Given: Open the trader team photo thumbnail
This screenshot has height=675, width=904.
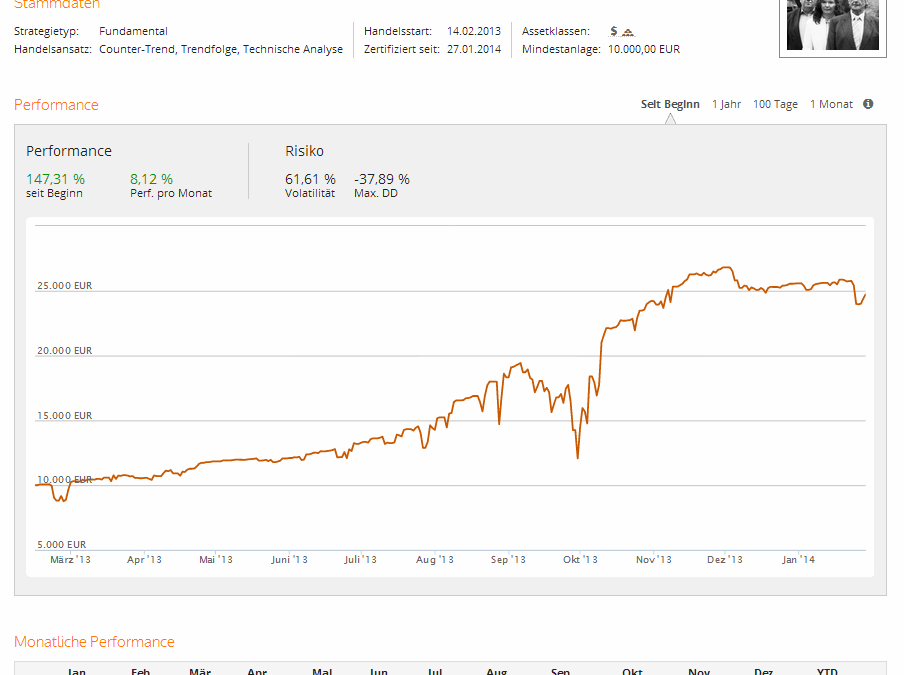Looking at the screenshot, I should coord(832,25).
